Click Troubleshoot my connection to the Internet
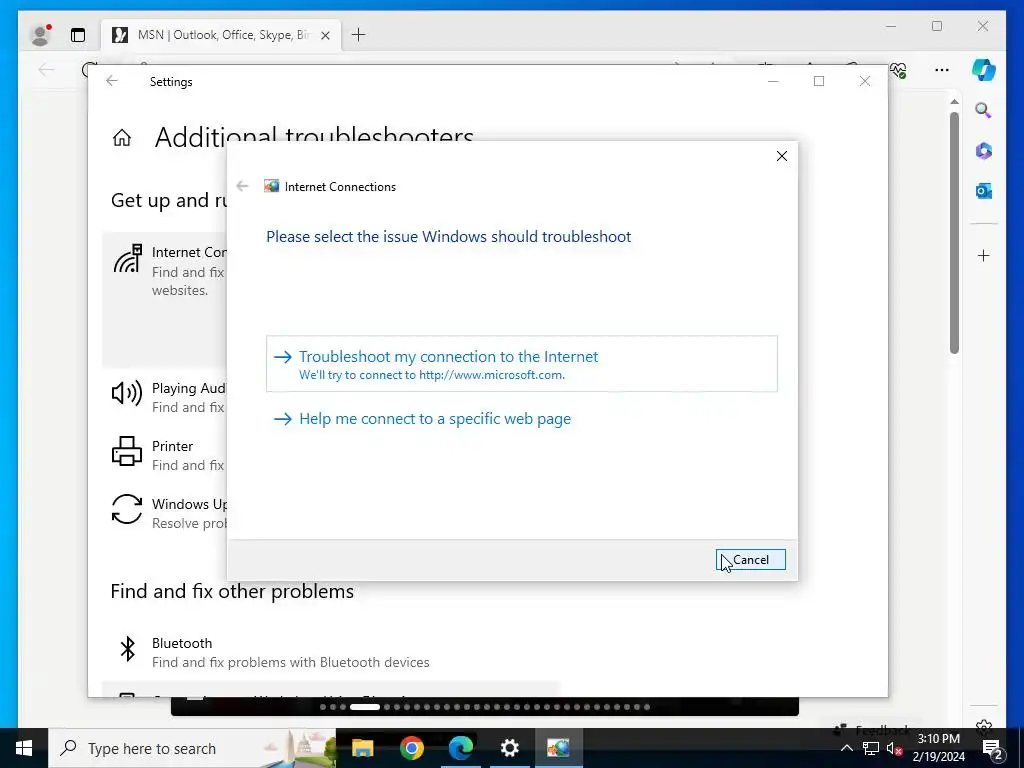 tap(521, 364)
